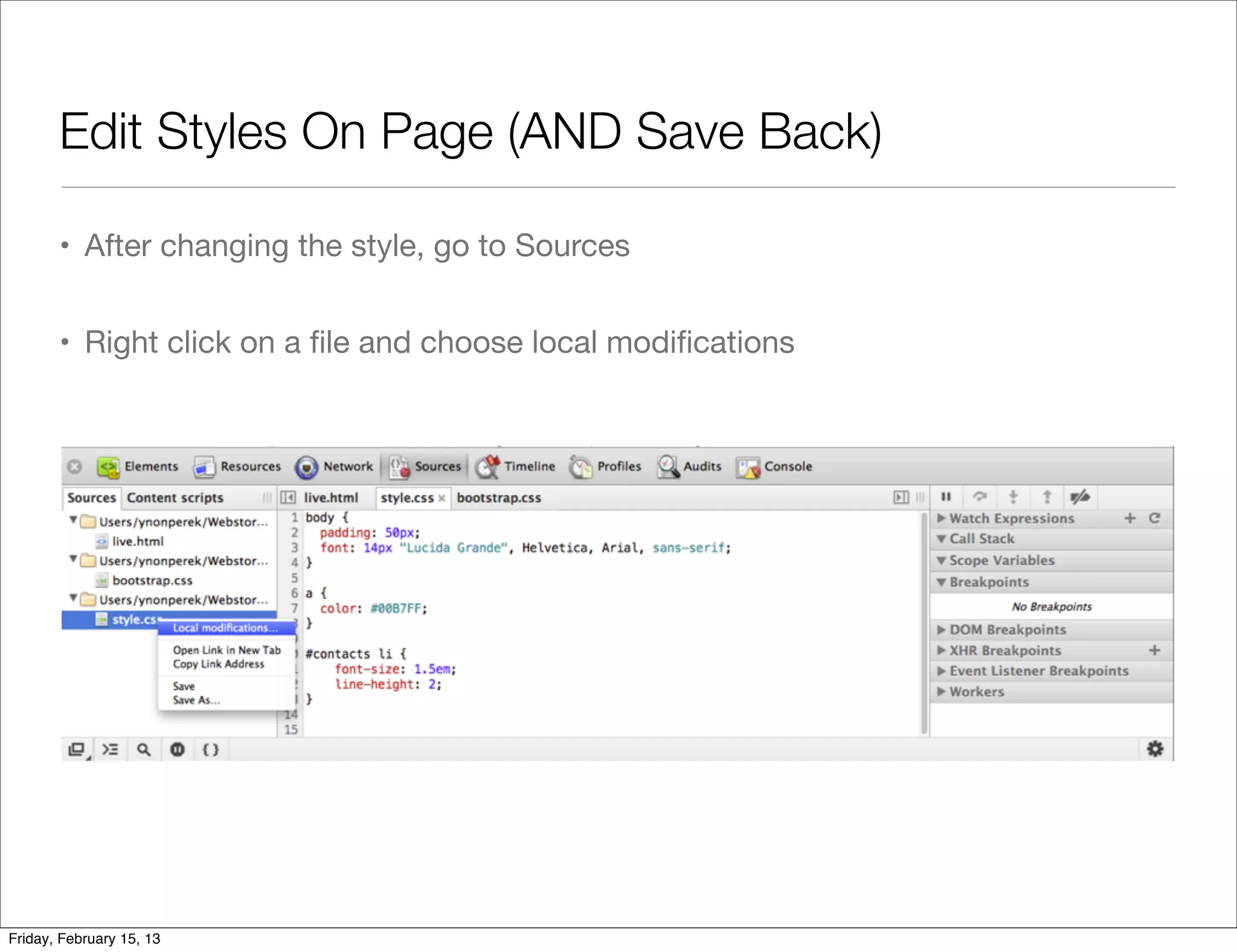Click the line-height value 2
This screenshot has height=952, width=1237.
coord(432,685)
